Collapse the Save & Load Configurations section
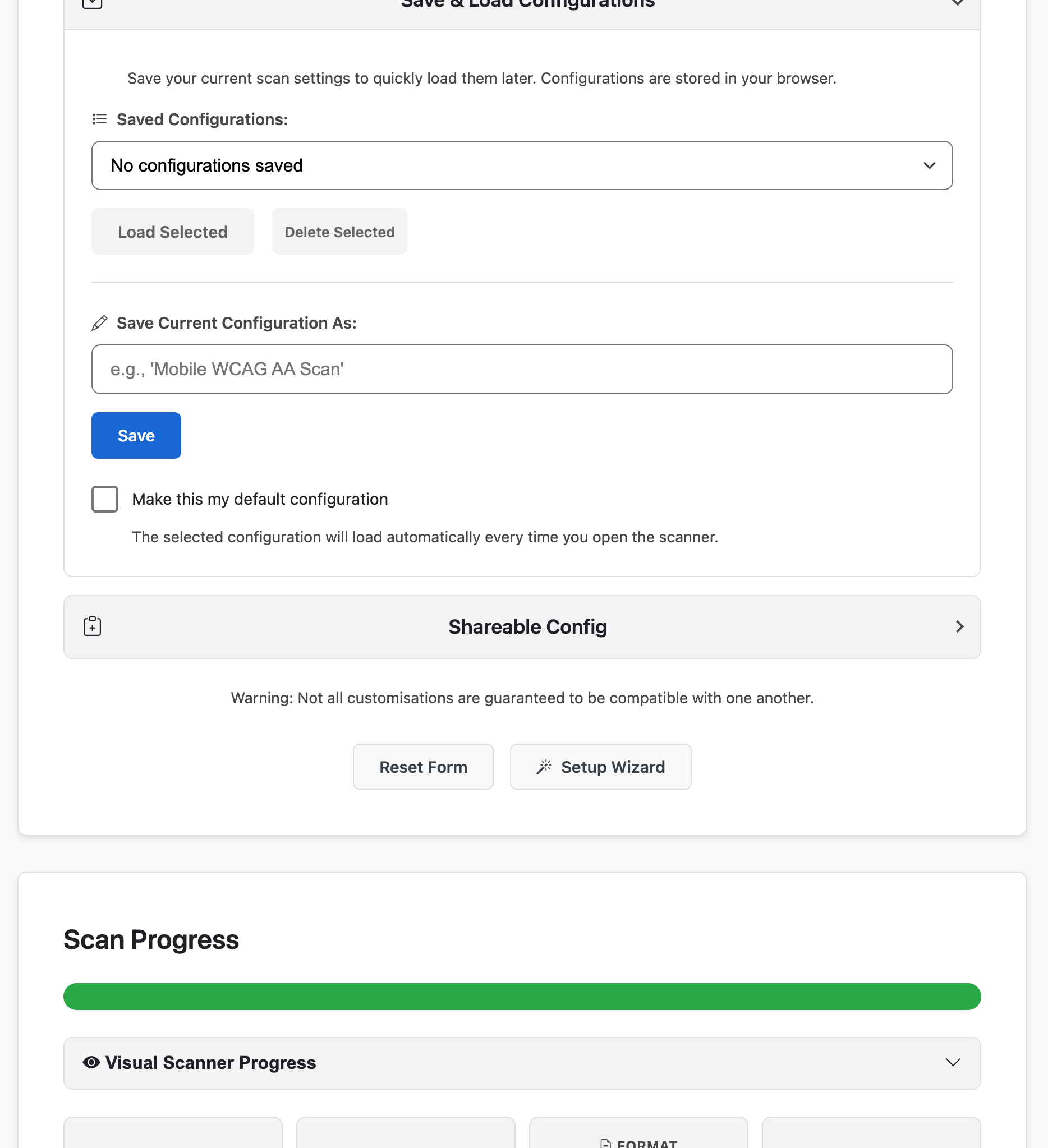Screen dimensions: 1048x1148 pos(958,3)
